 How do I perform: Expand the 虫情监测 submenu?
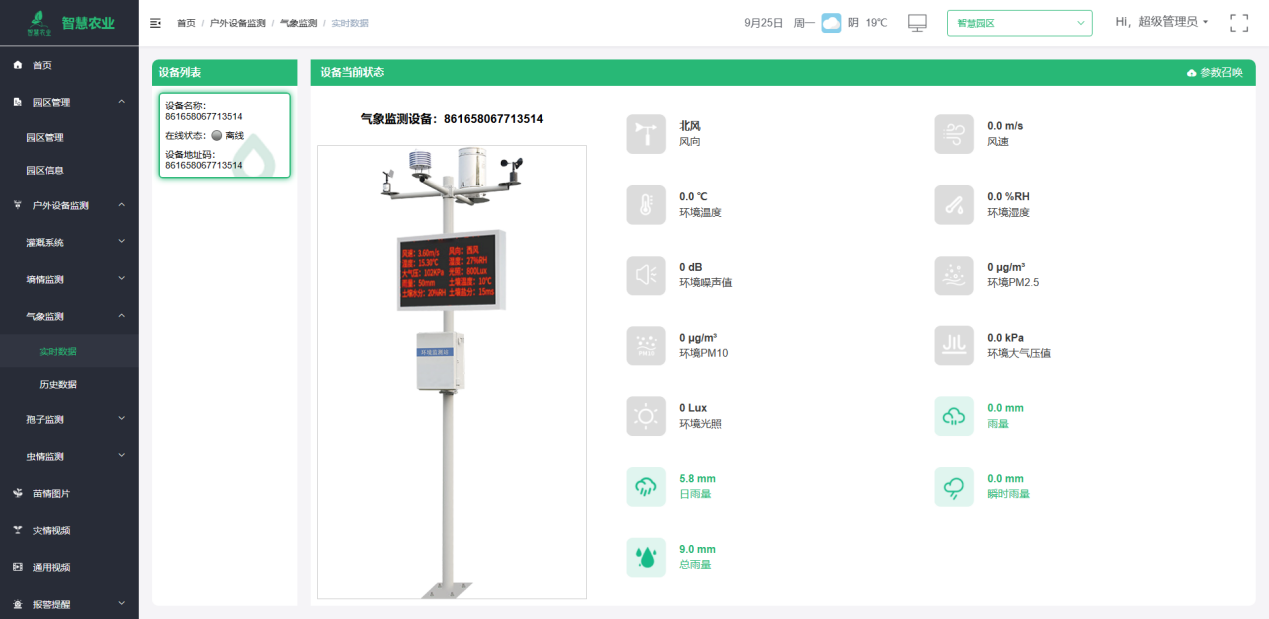121,456
